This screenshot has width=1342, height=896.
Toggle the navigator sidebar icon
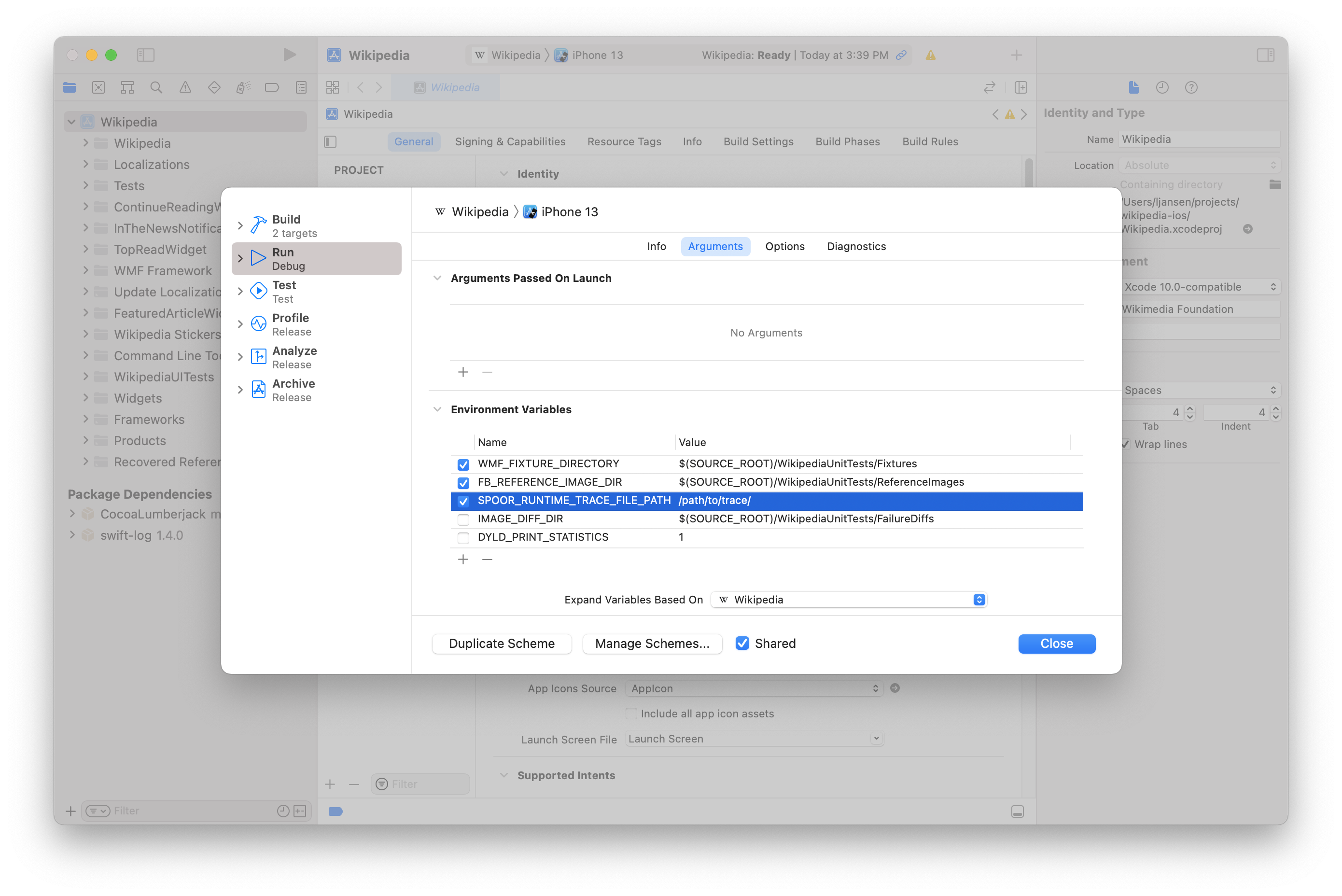coord(146,55)
